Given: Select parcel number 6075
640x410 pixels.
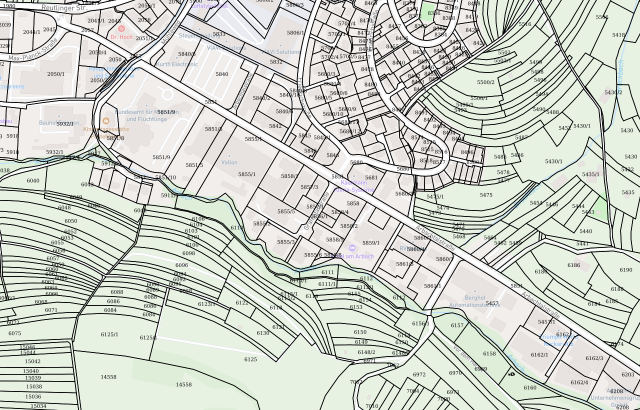Looking at the screenshot, I should [x=15, y=333].
